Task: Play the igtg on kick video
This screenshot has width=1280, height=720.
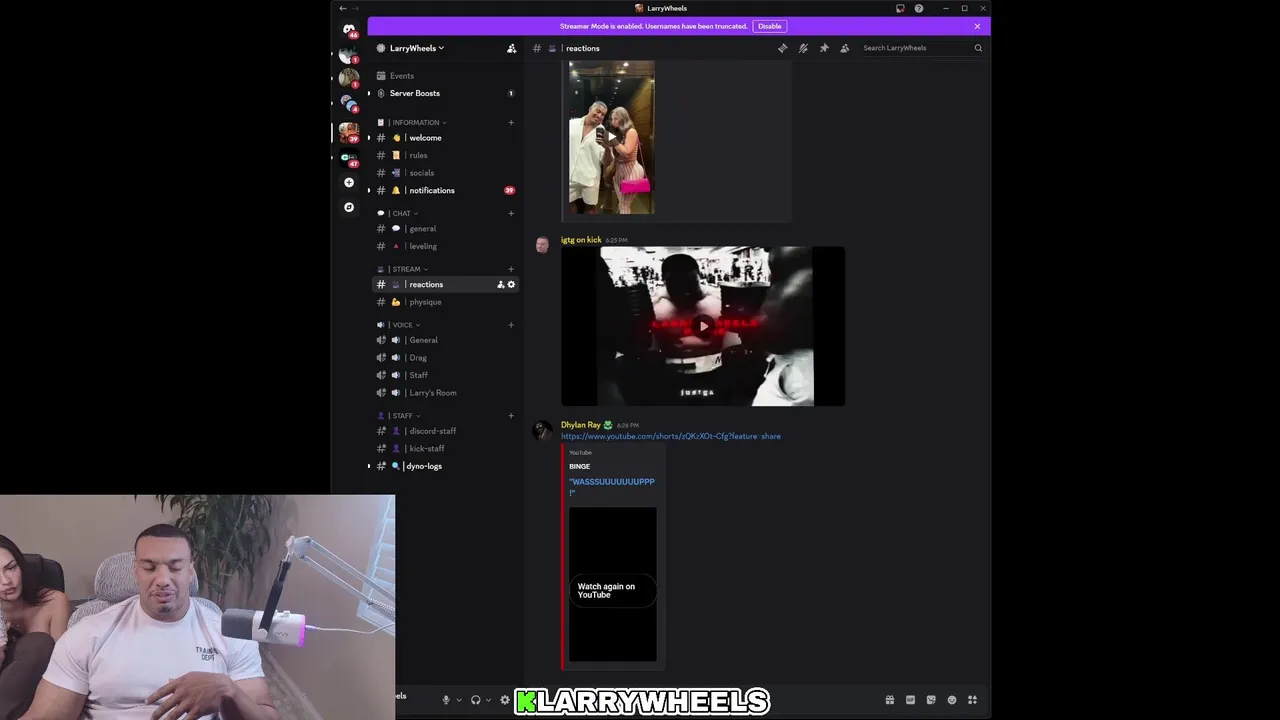Action: point(703,326)
